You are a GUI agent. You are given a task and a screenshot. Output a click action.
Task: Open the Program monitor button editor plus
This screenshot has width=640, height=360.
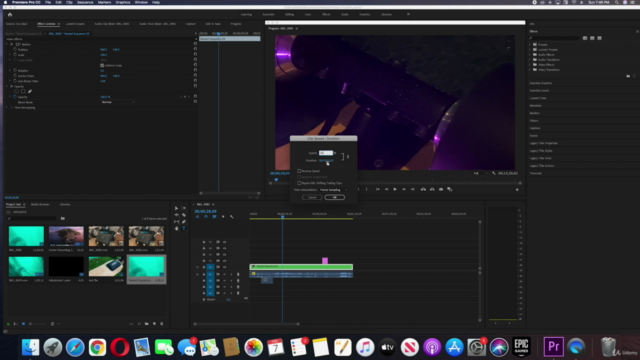point(517,189)
